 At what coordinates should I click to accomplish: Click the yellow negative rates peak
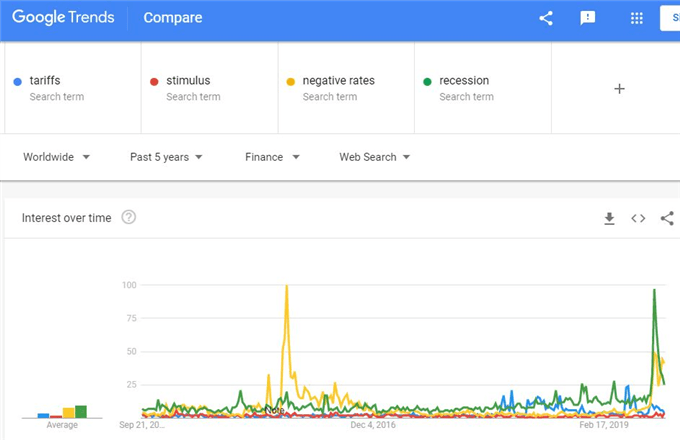[x=287, y=287]
